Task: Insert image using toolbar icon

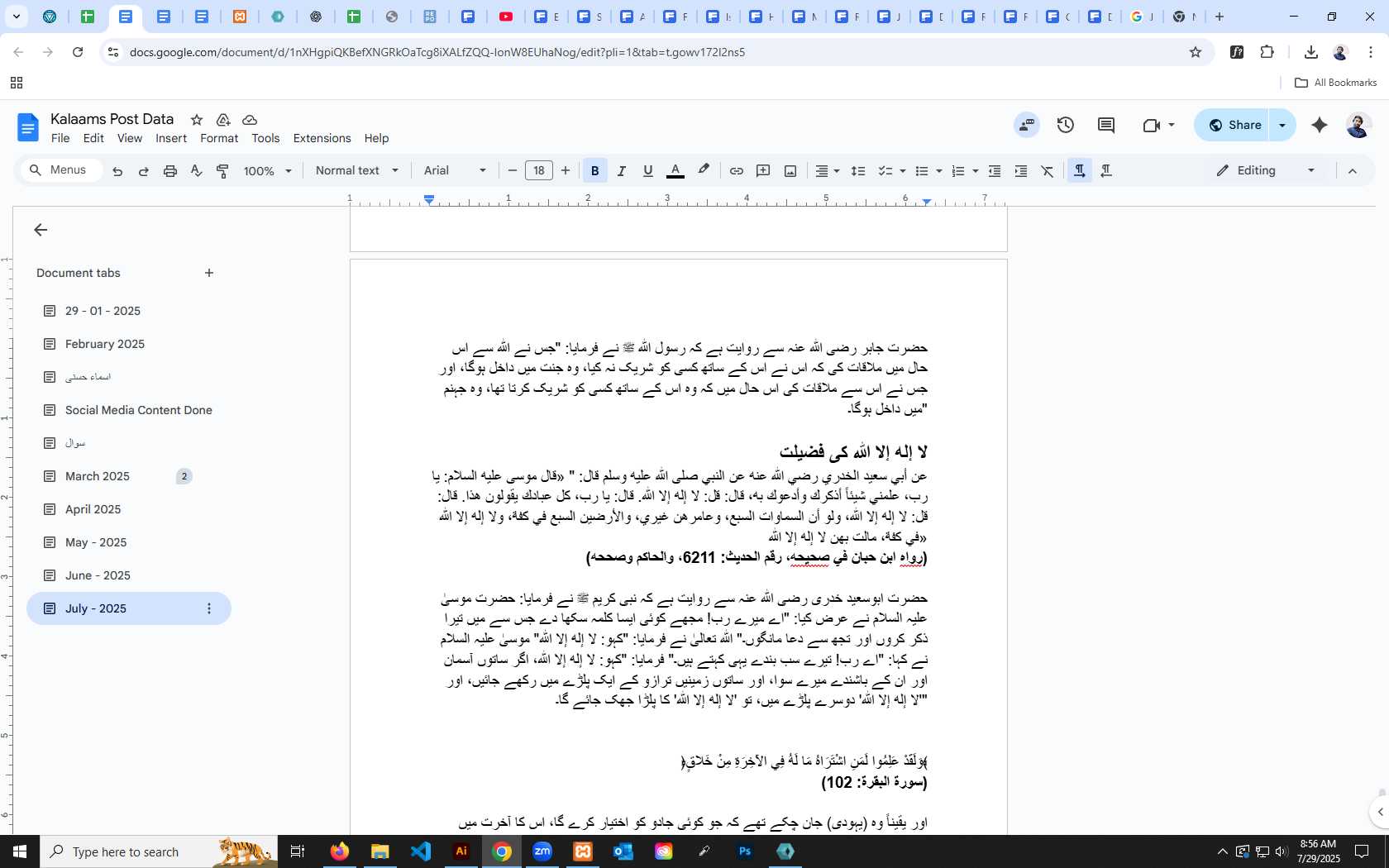Action: 790,171
